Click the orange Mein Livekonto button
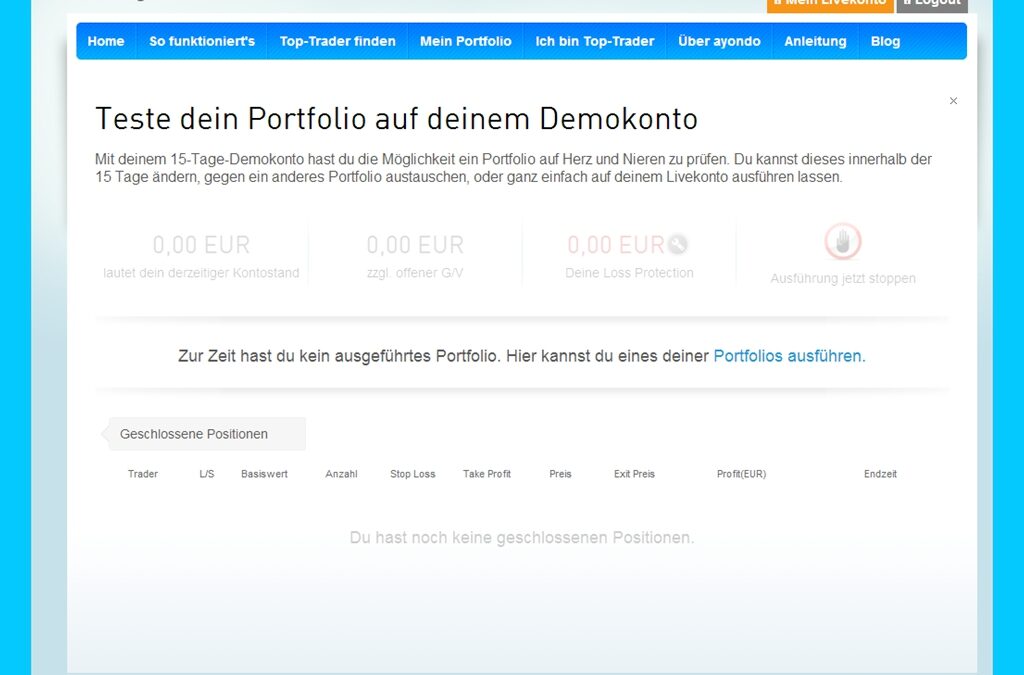The image size is (1024, 675). [x=829, y=4]
